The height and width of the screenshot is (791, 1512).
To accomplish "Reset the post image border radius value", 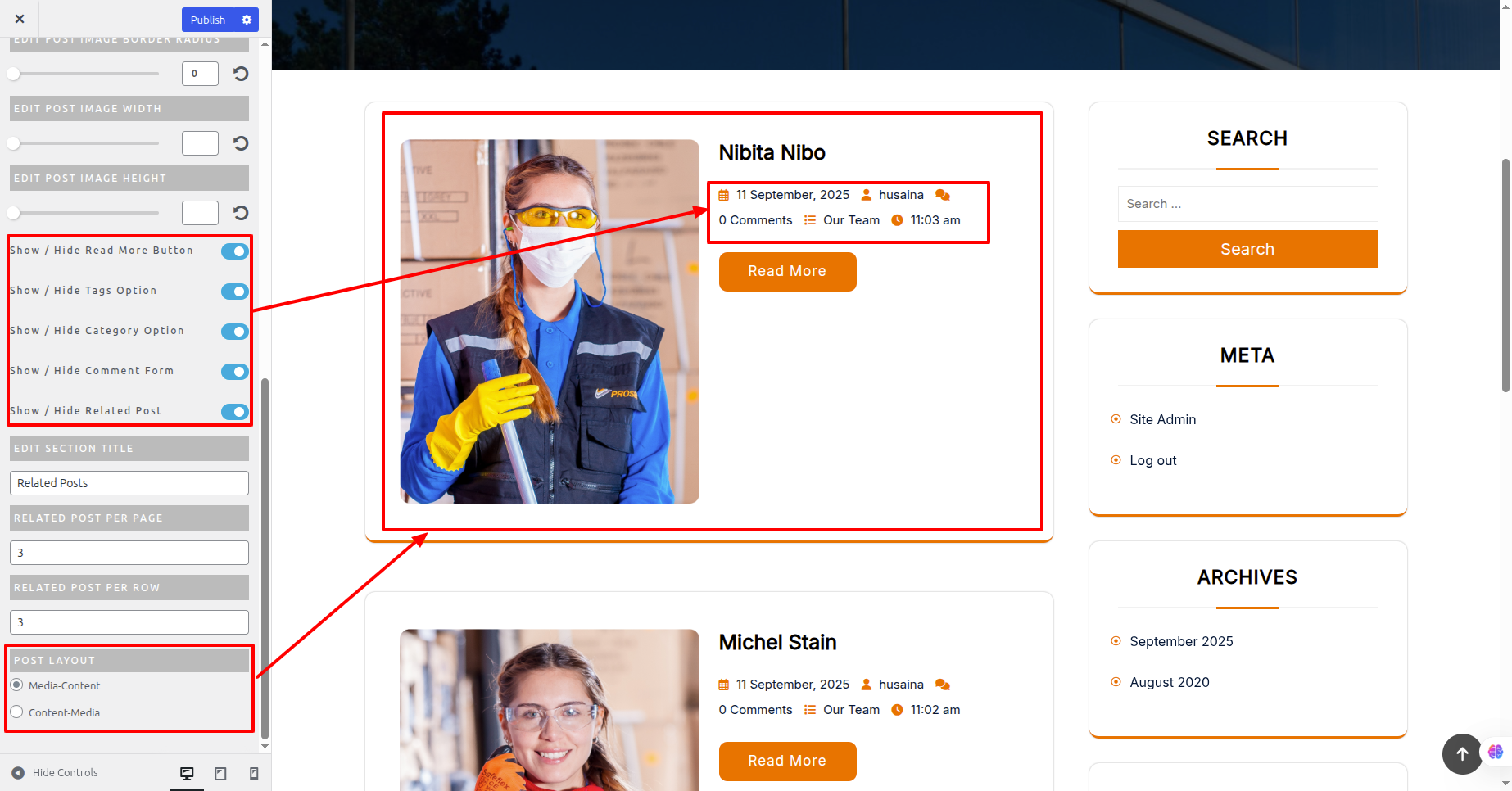I will coord(241,74).
